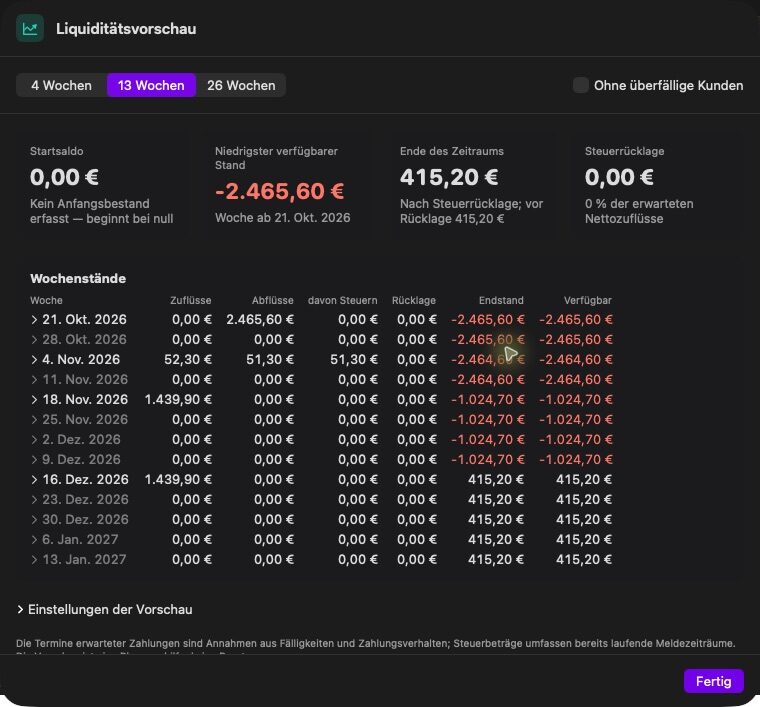Image resolution: width=760 pixels, height=707 pixels.
Task: Click Zuflüsse 1.439,90 € in 16. Dez. row
Action: pos(178,480)
